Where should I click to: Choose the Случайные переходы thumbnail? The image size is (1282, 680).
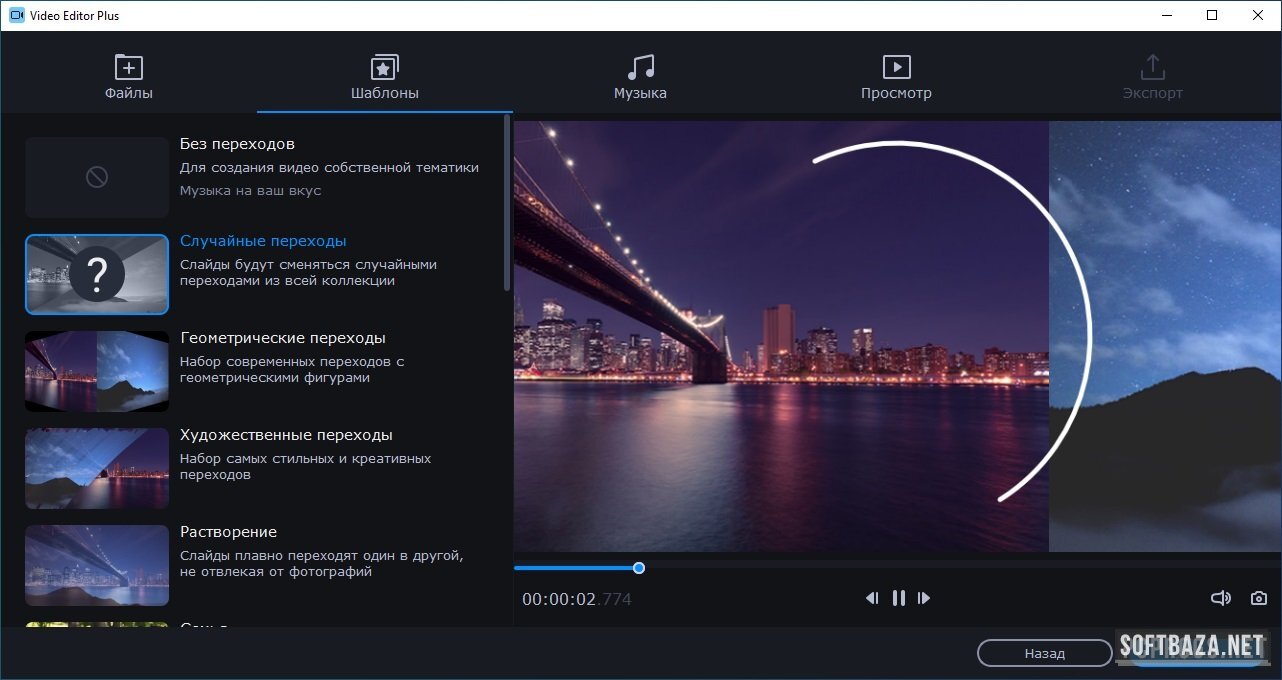(97, 274)
